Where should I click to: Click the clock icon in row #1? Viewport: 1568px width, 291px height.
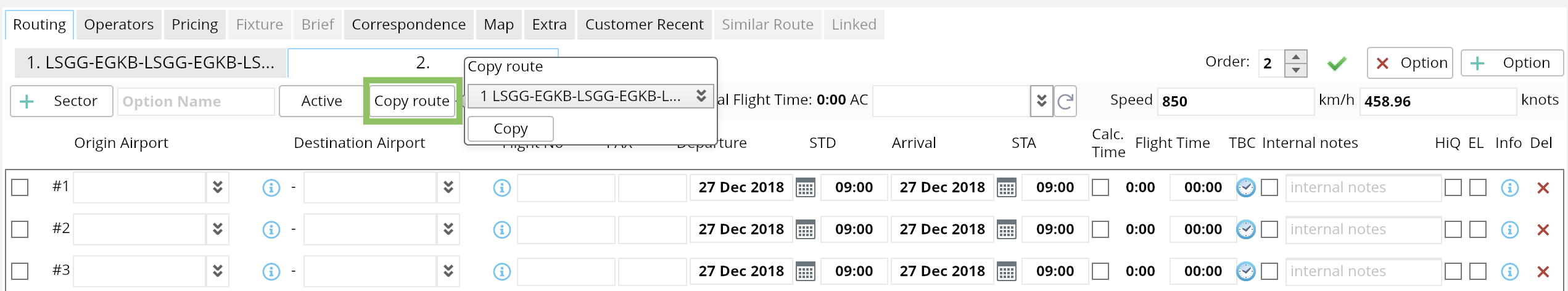(1245, 187)
